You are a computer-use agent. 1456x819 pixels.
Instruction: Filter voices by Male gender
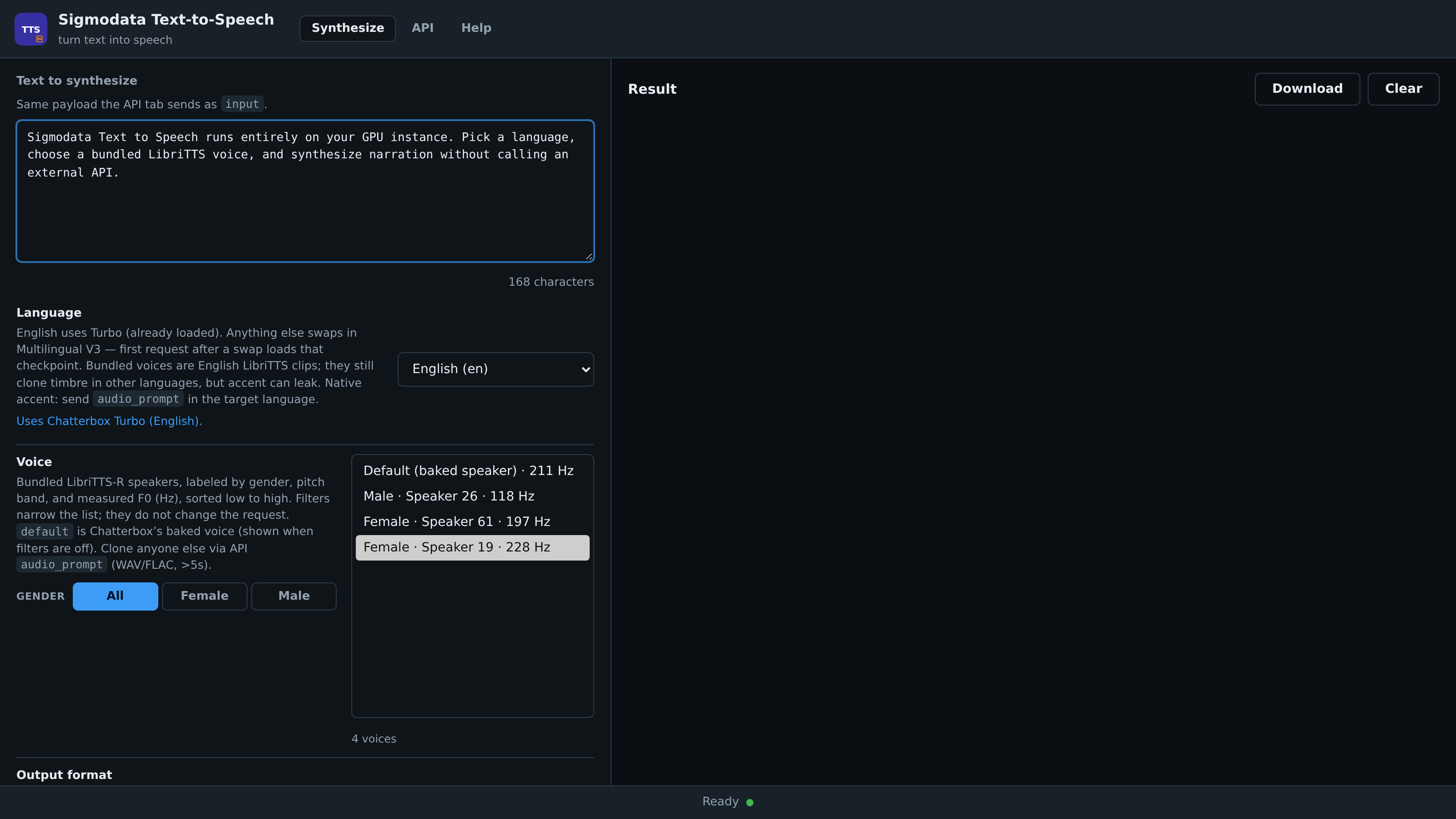(x=294, y=597)
